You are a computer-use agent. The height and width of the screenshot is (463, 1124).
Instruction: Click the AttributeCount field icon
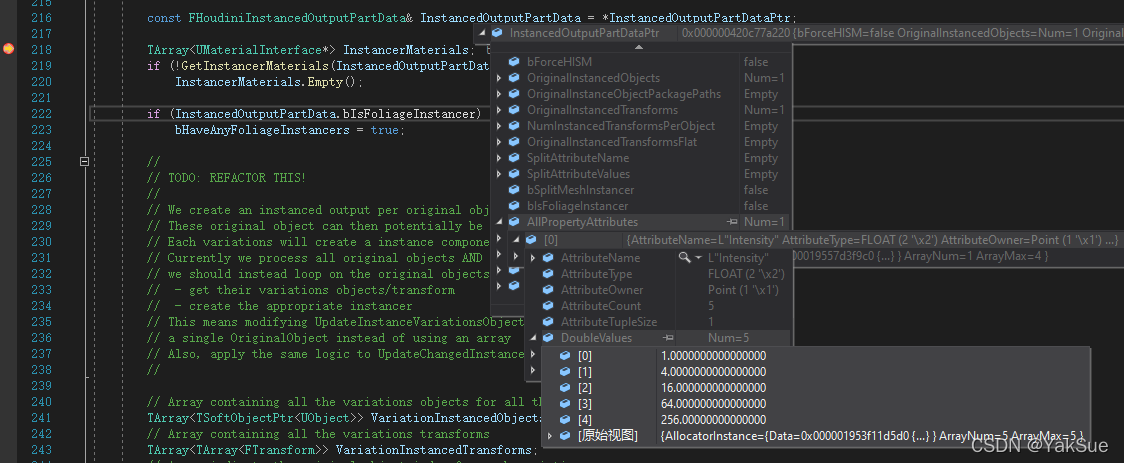pyautogui.click(x=548, y=306)
